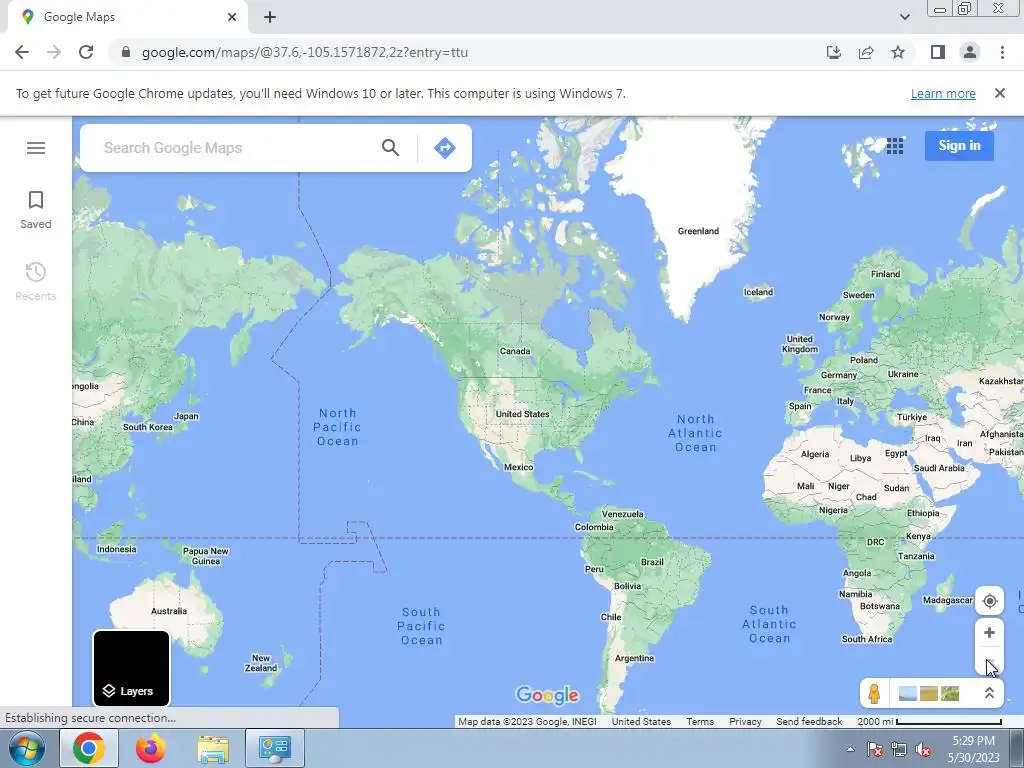Expand the imagery strip chevron
Viewport: 1024px width, 768px height.
pos(989,693)
